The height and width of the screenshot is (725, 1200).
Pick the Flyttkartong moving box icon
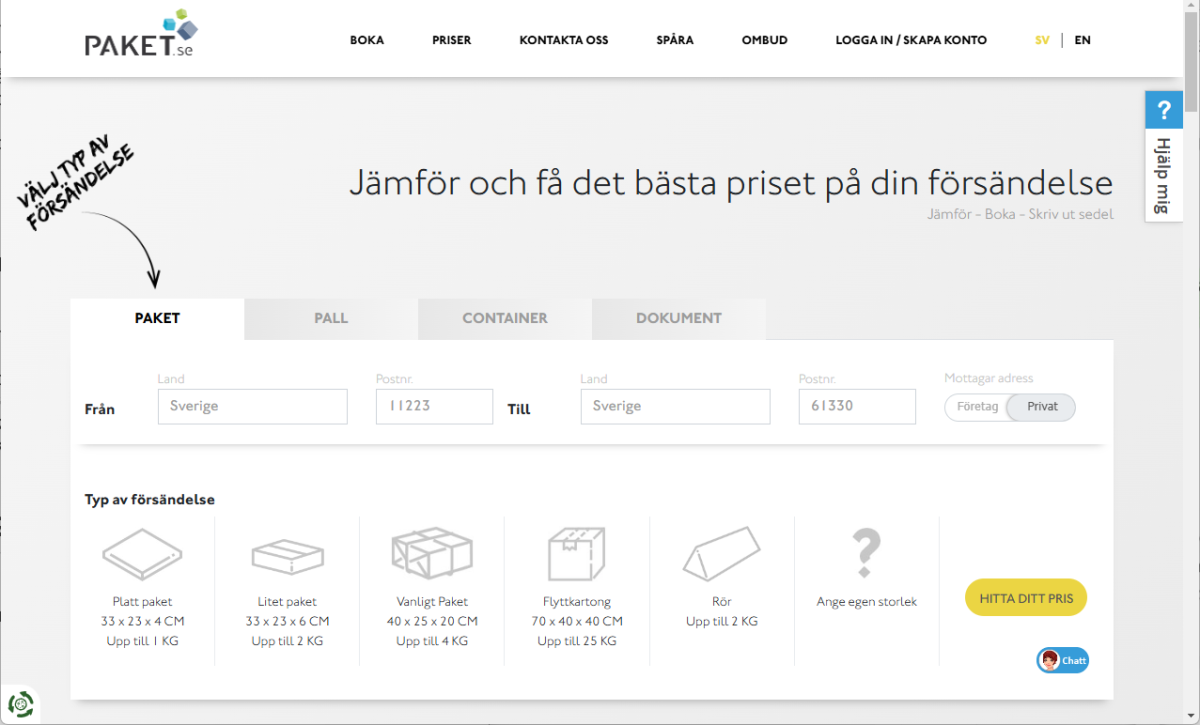[577, 553]
